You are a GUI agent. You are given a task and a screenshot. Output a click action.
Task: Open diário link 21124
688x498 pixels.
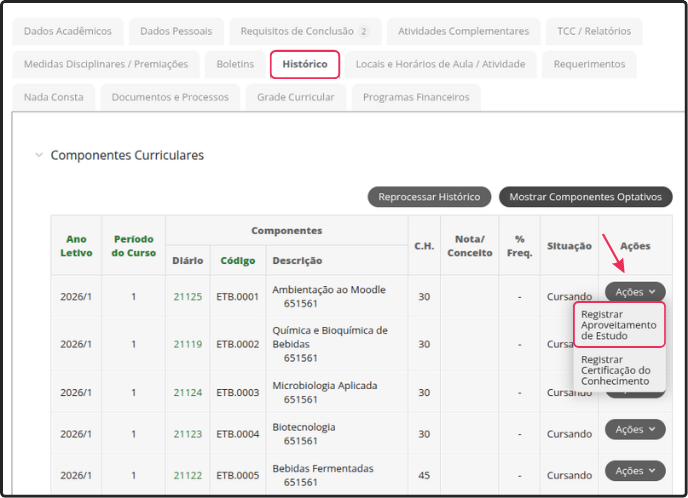[x=188, y=392]
